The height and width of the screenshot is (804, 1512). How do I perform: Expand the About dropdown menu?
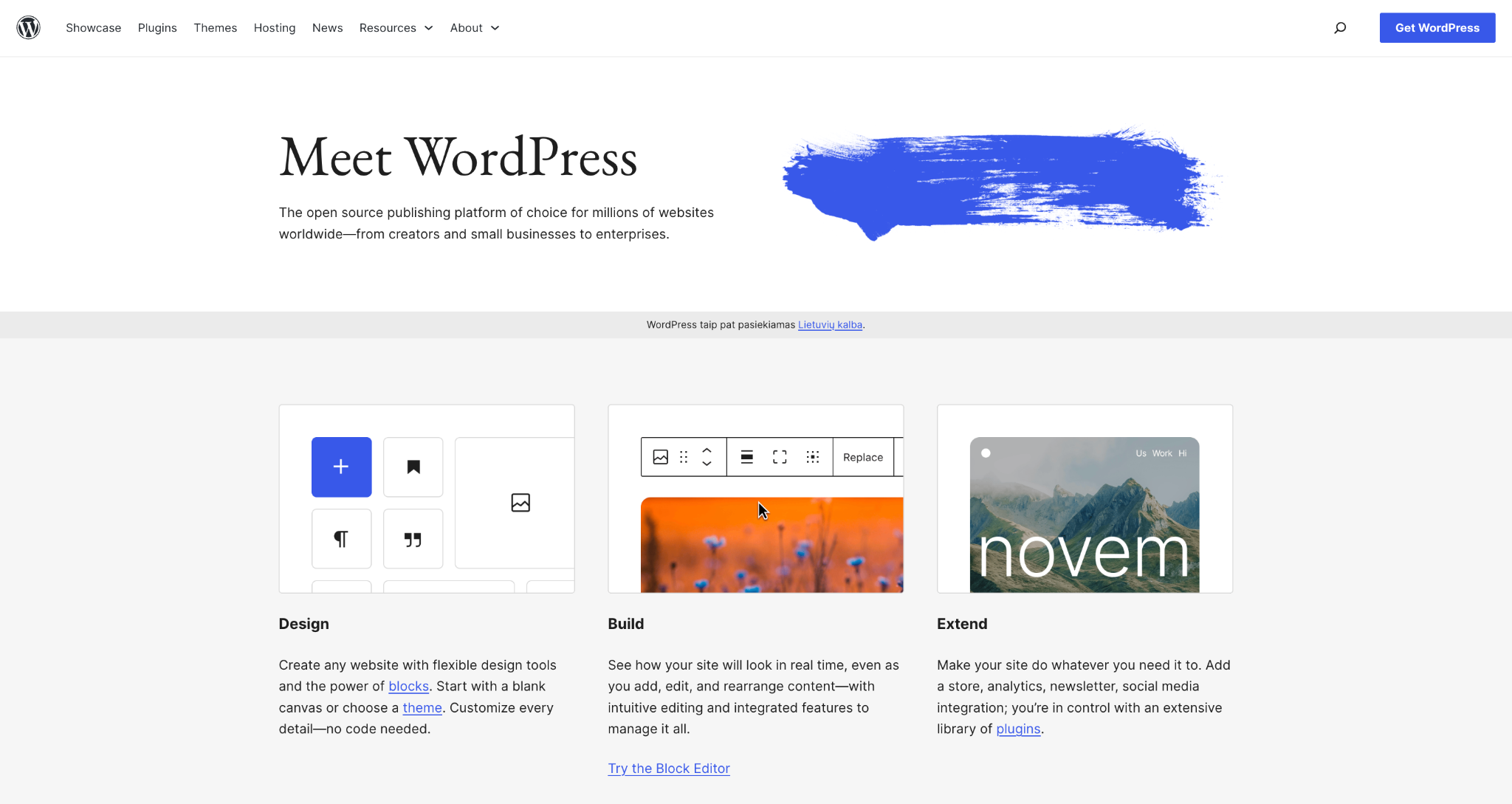point(475,28)
